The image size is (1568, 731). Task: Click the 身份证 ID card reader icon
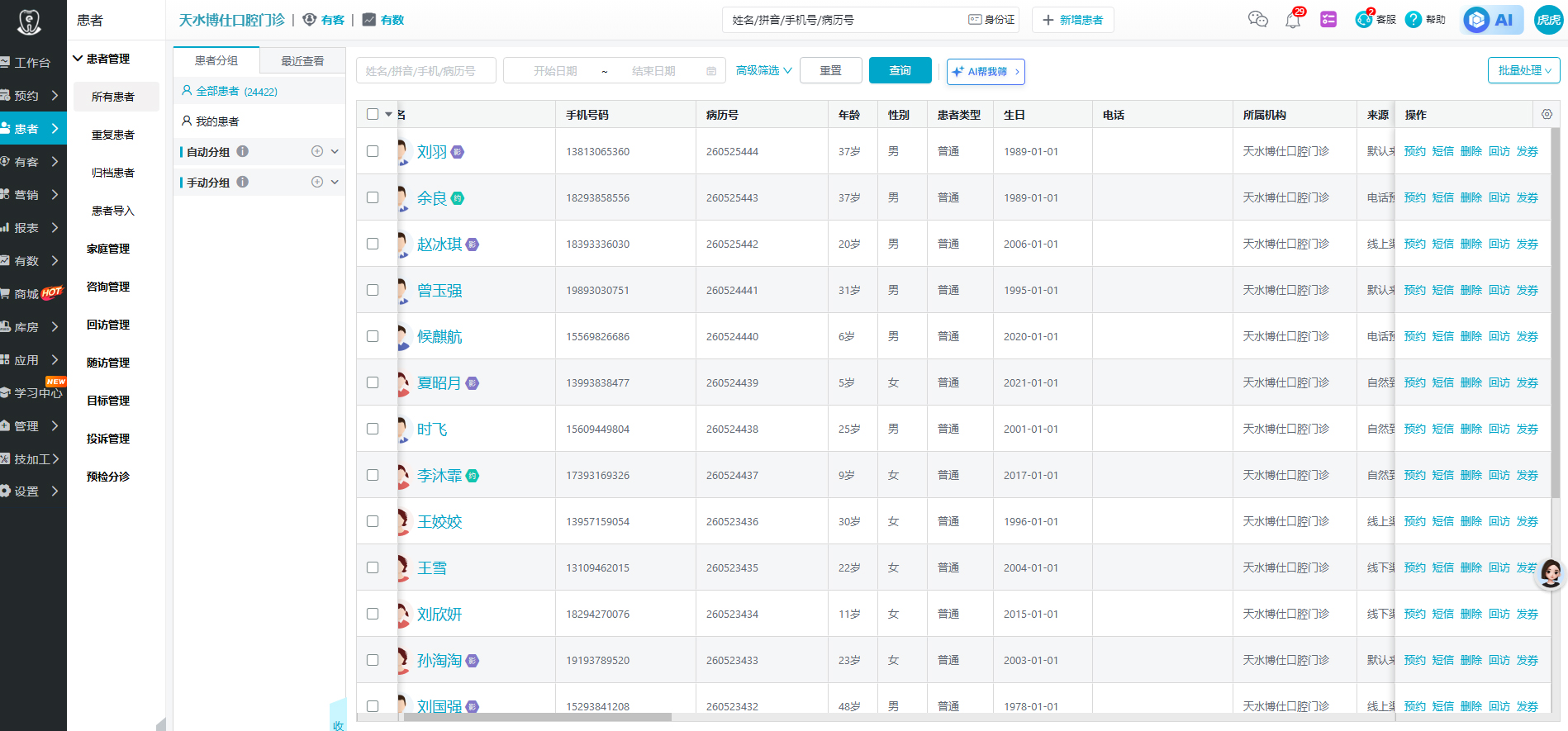(x=975, y=20)
